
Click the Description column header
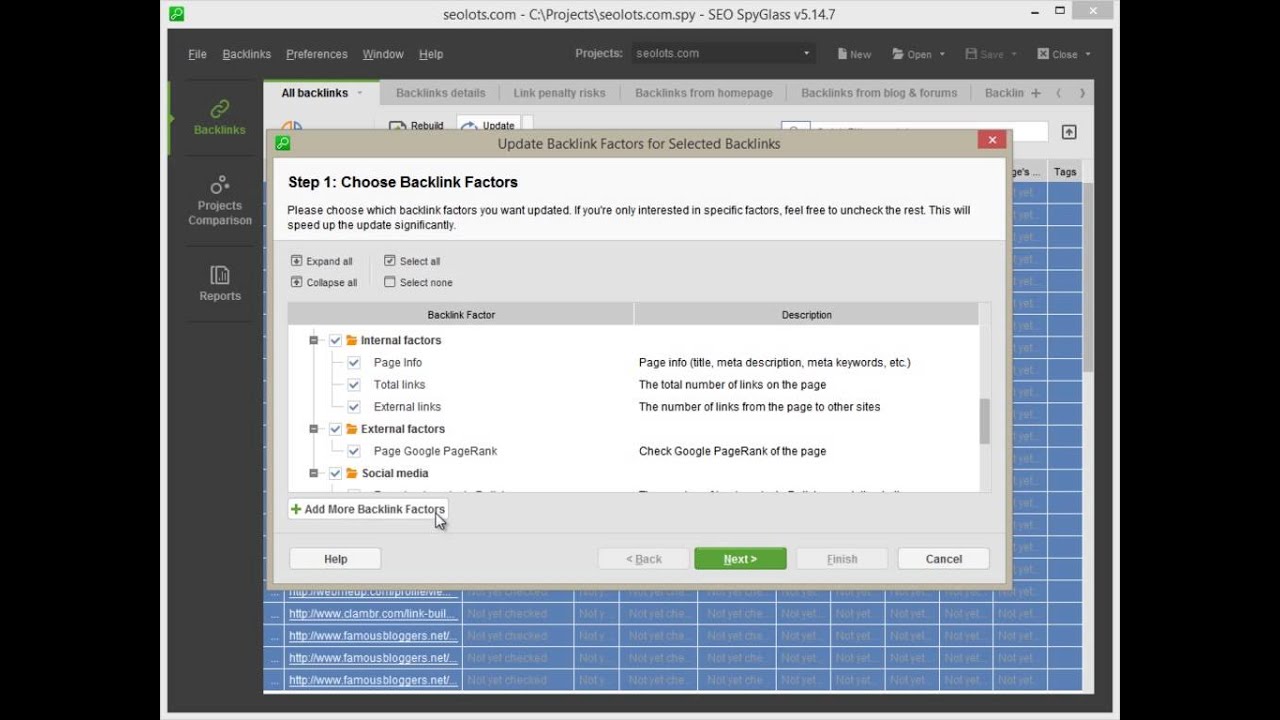point(806,315)
